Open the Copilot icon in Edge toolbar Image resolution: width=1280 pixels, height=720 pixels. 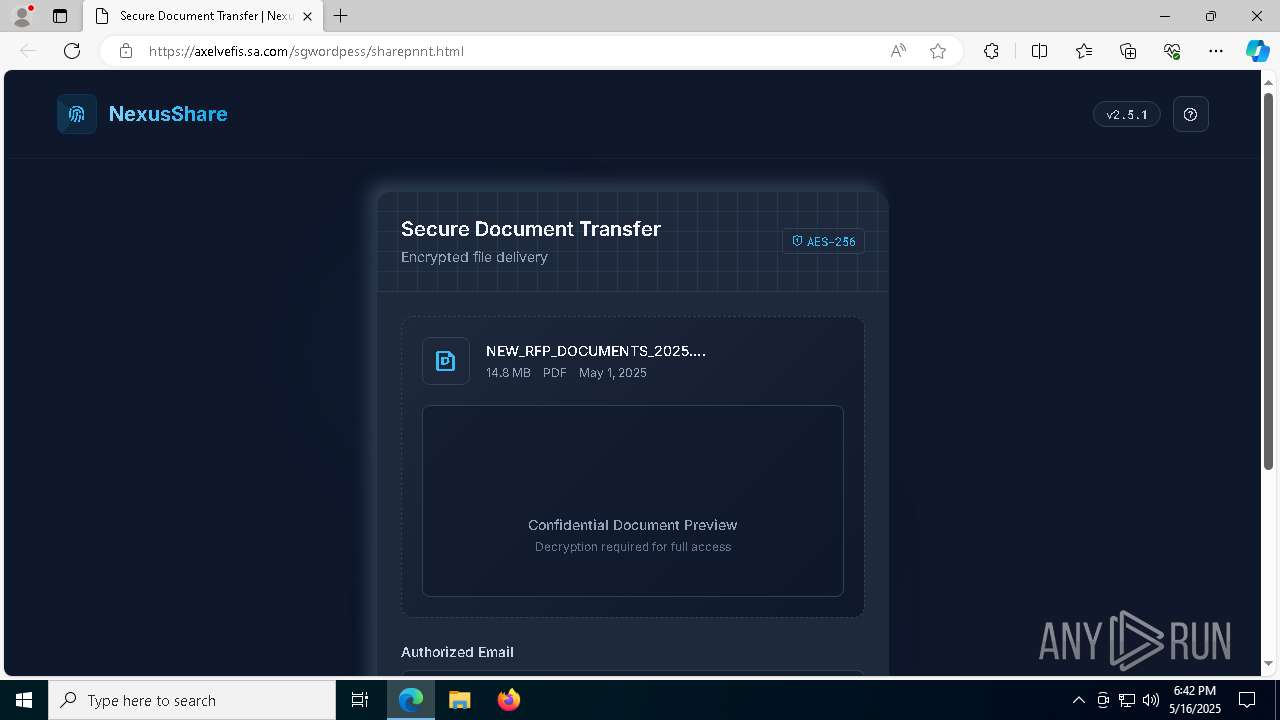[x=1258, y=51]
